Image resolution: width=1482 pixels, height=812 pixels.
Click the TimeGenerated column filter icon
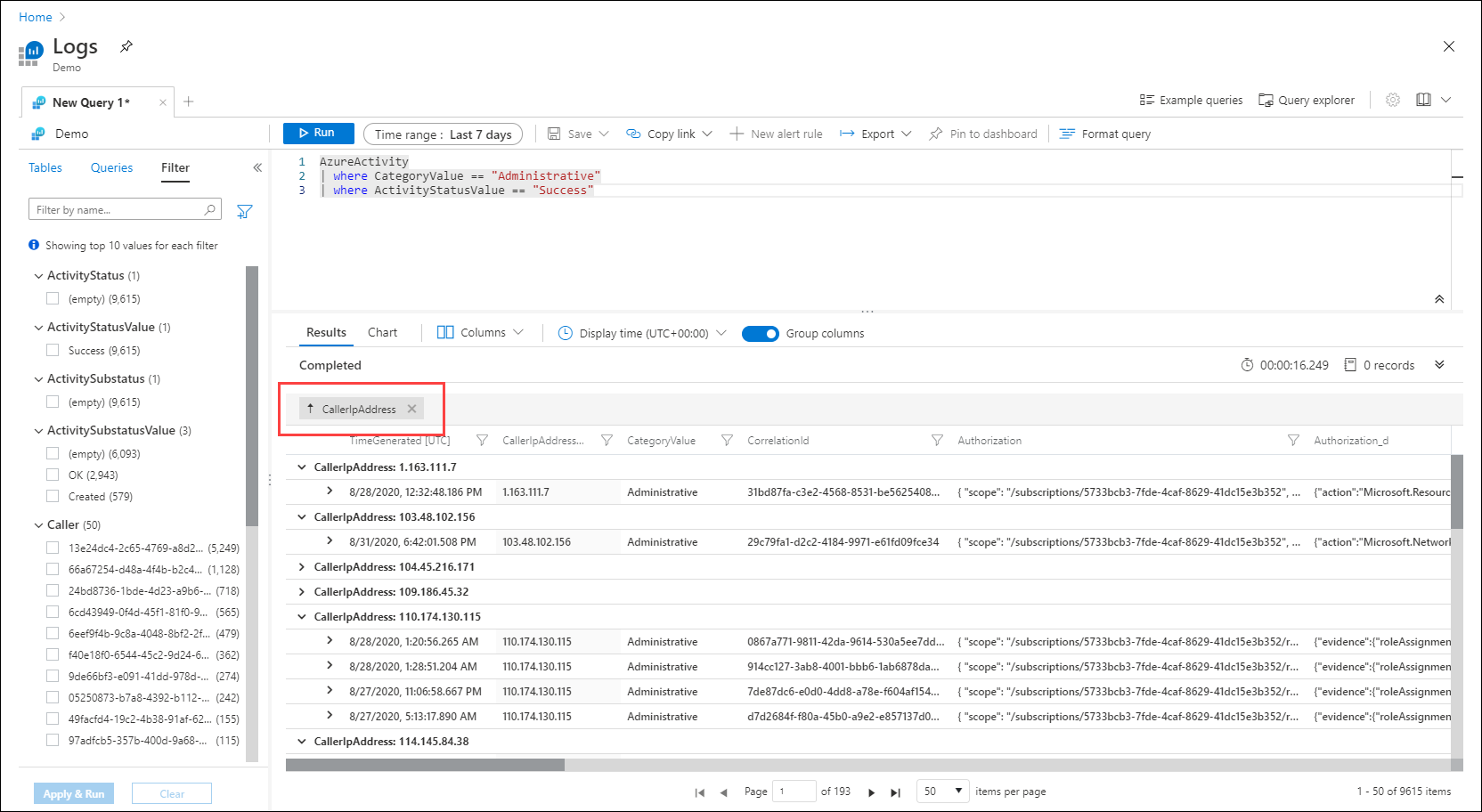(x=482, y=441)
